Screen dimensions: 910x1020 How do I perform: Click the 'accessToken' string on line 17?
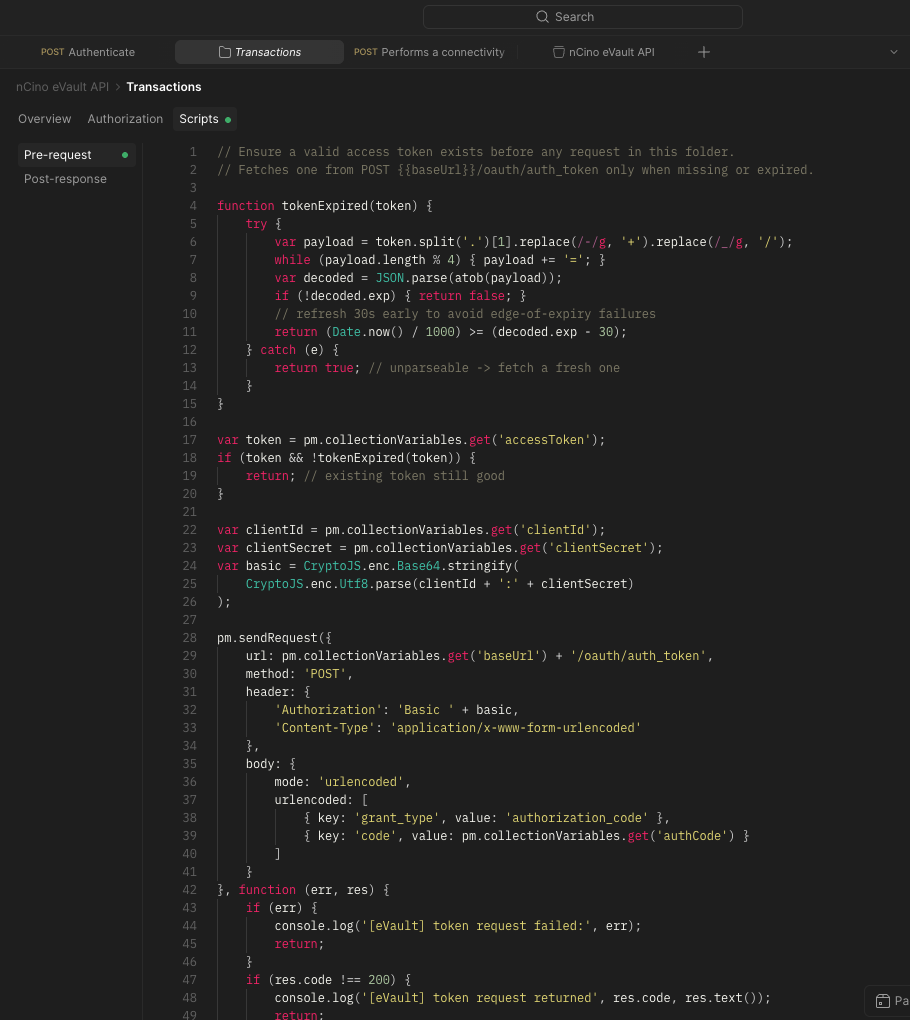coord(544,440)
